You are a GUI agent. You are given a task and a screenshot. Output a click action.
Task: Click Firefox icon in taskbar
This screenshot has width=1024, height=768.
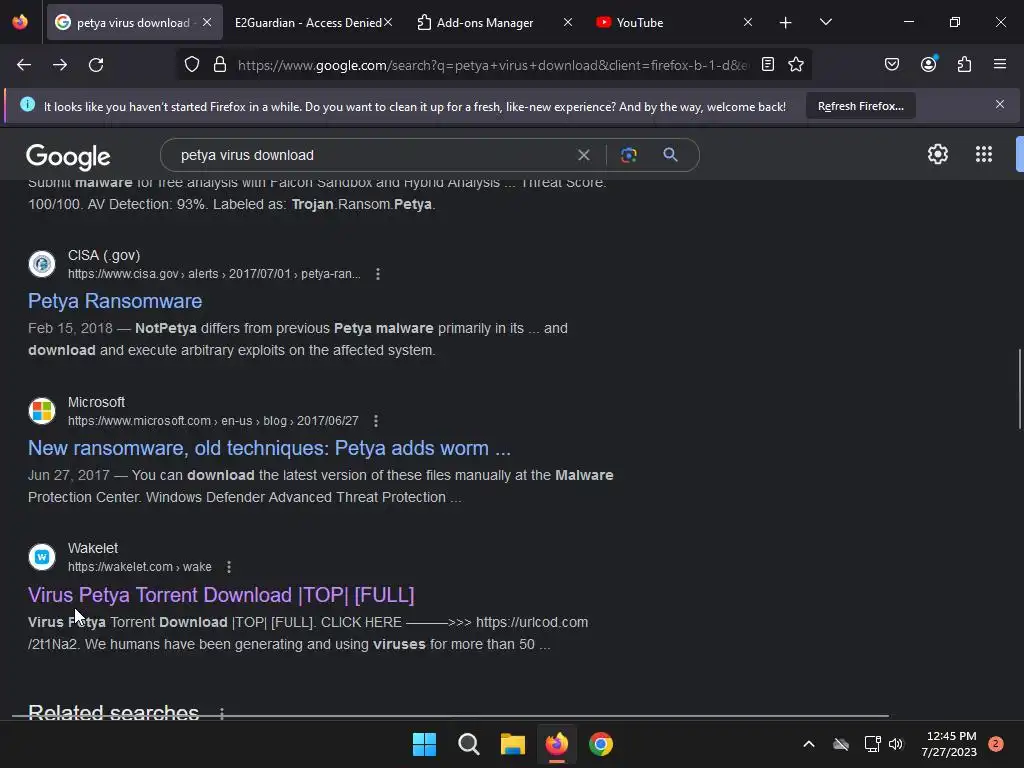pyautogui.click(x=556, y=744)
